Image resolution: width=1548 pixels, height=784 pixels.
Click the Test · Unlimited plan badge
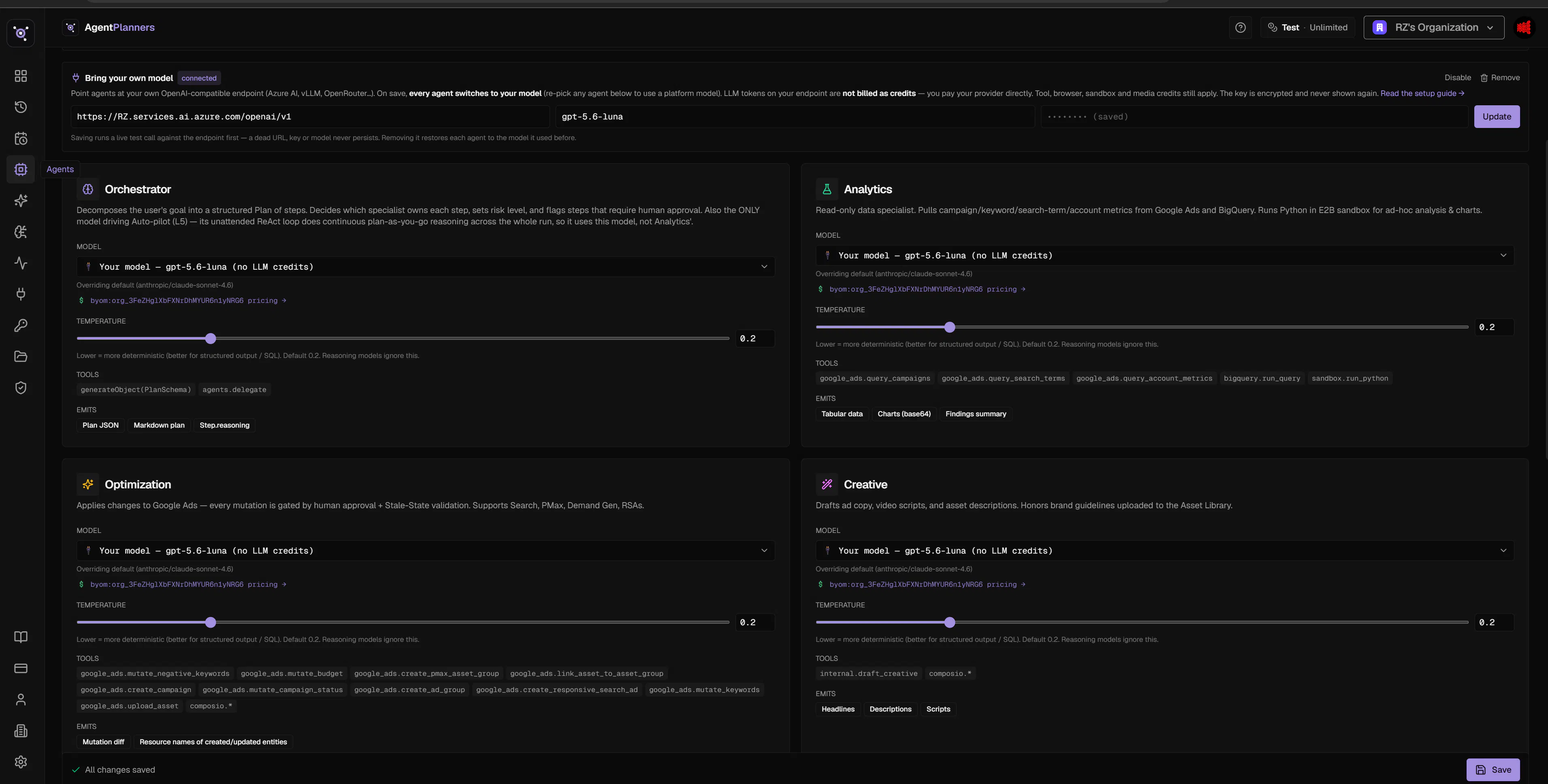1308,28
